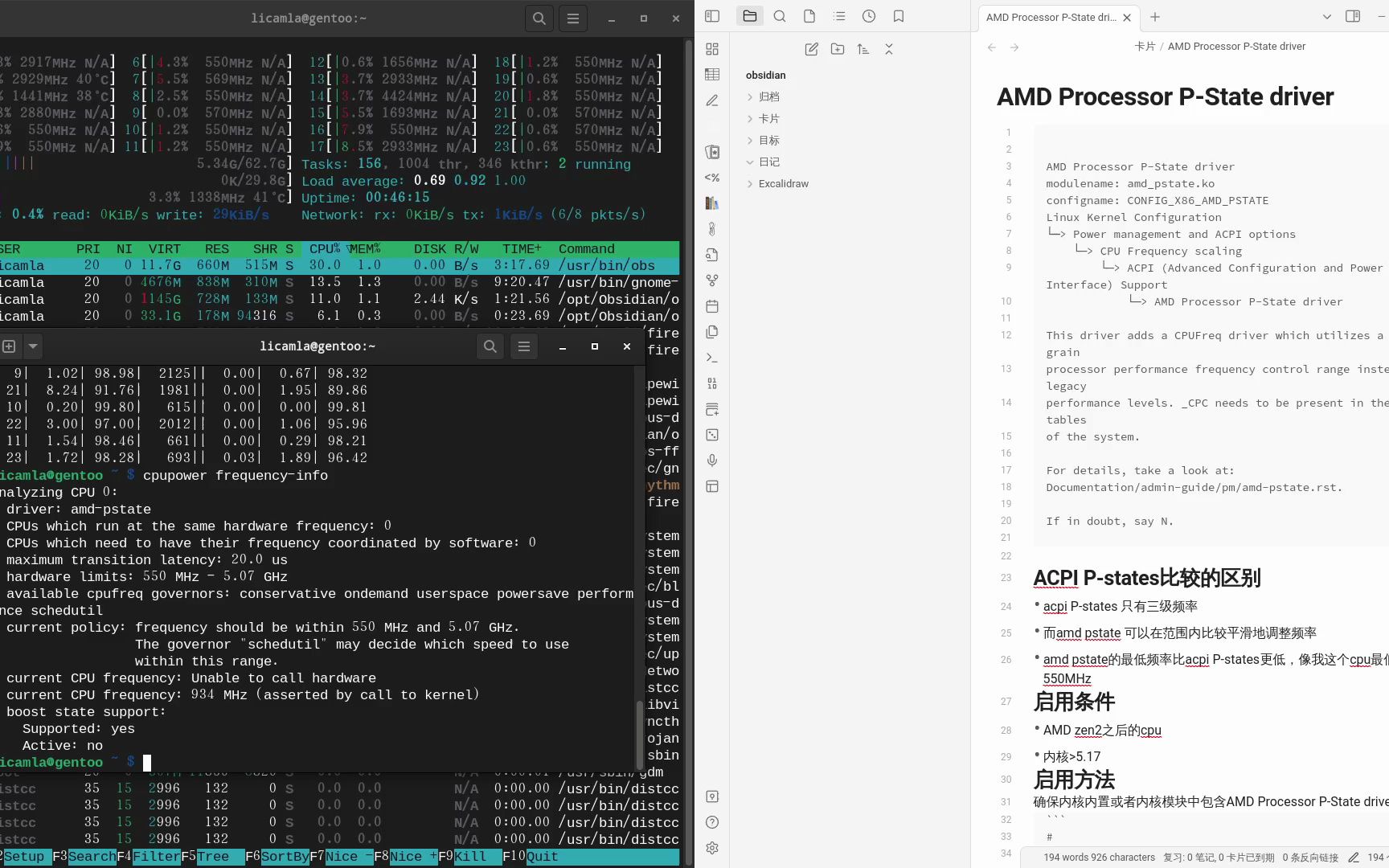This screenshot has height=868, width=1389.
Task: Toggle the right sidebar panel
Action: pyautogui.click(x=1352, y=16)
